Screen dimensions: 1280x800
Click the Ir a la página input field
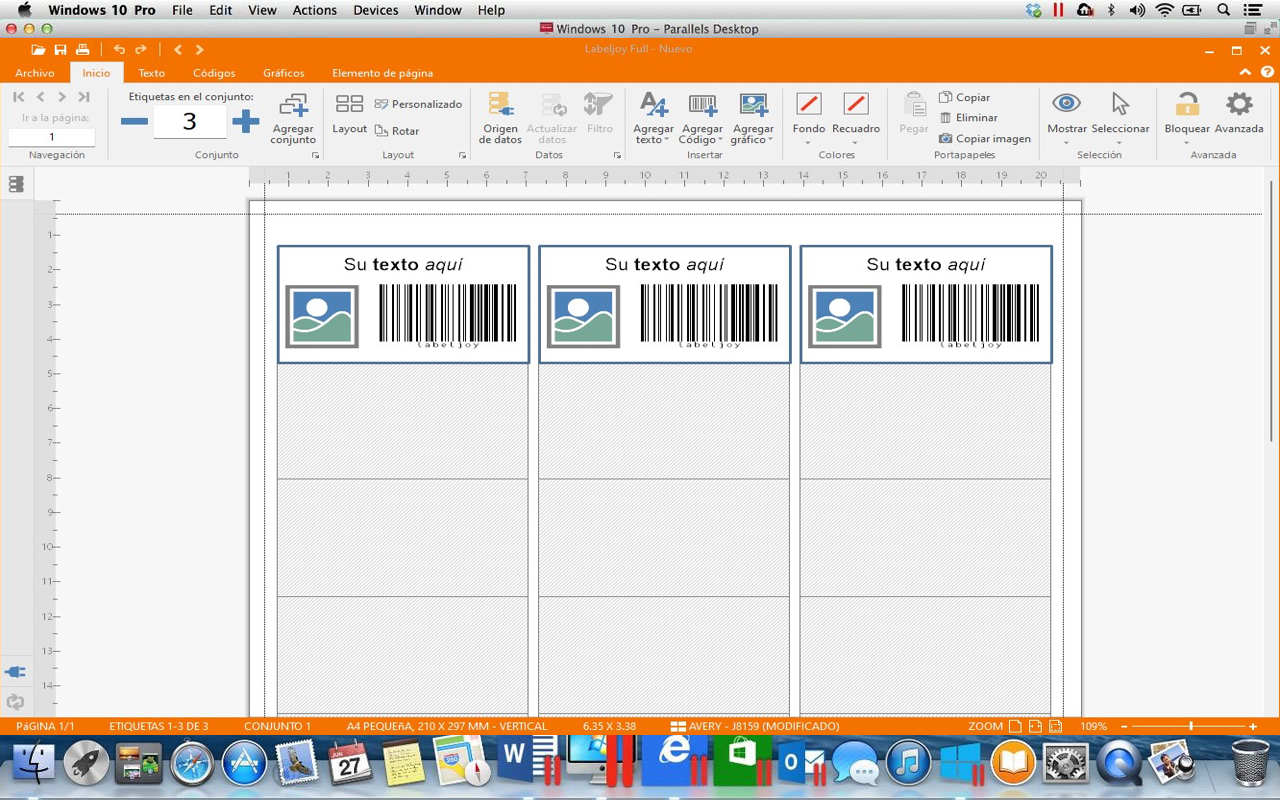52,137
